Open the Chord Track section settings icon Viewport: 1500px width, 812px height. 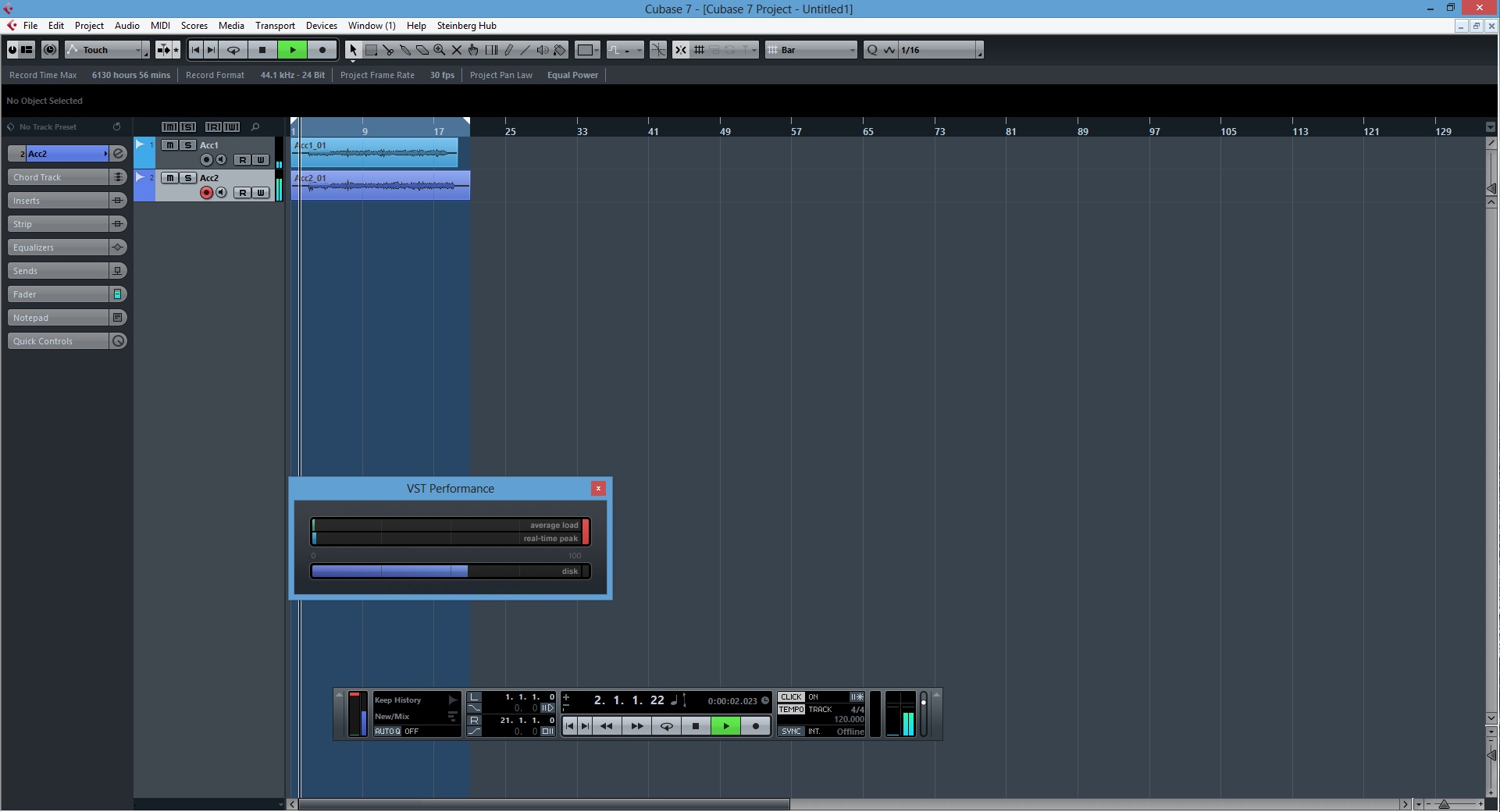pos(118,177)
